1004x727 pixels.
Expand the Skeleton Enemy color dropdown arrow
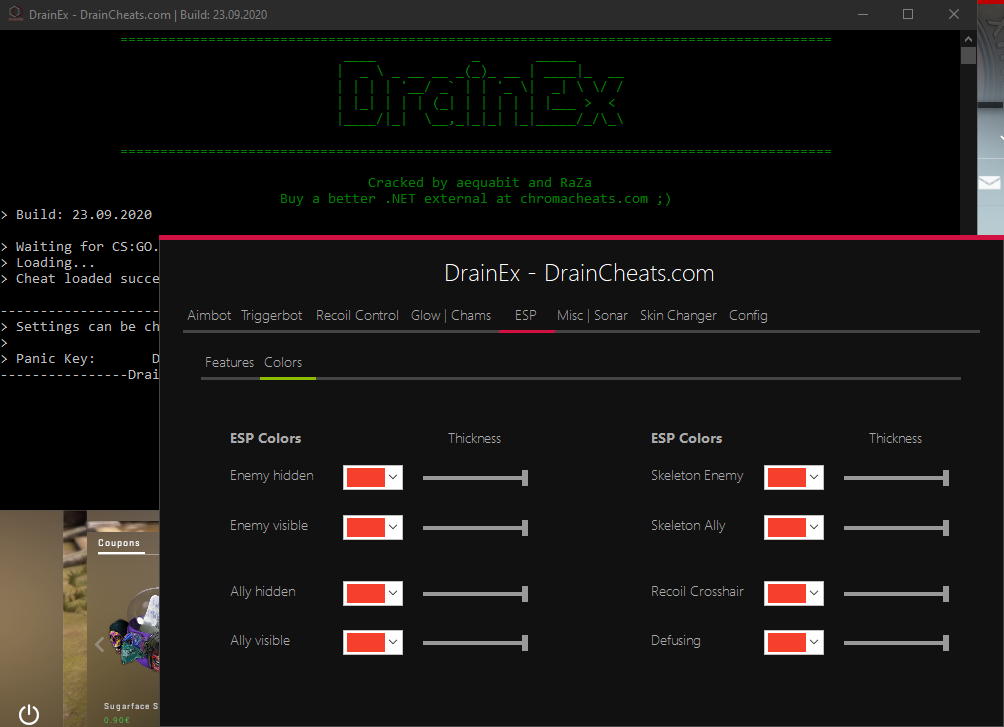click(x=814, y=477)
